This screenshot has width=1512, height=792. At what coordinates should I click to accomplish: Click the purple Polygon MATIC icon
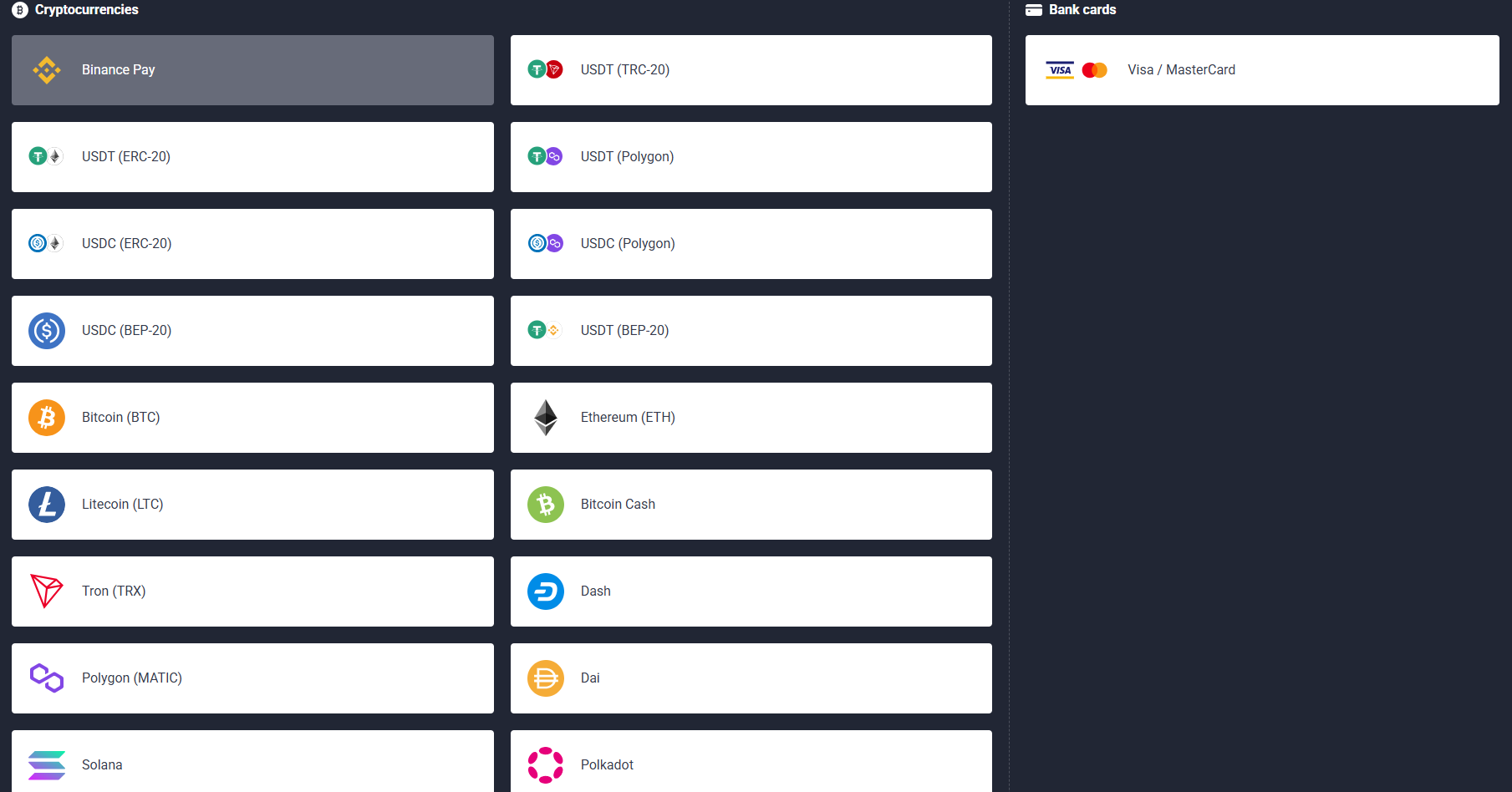pyautogui.click(x=47, y=678)
